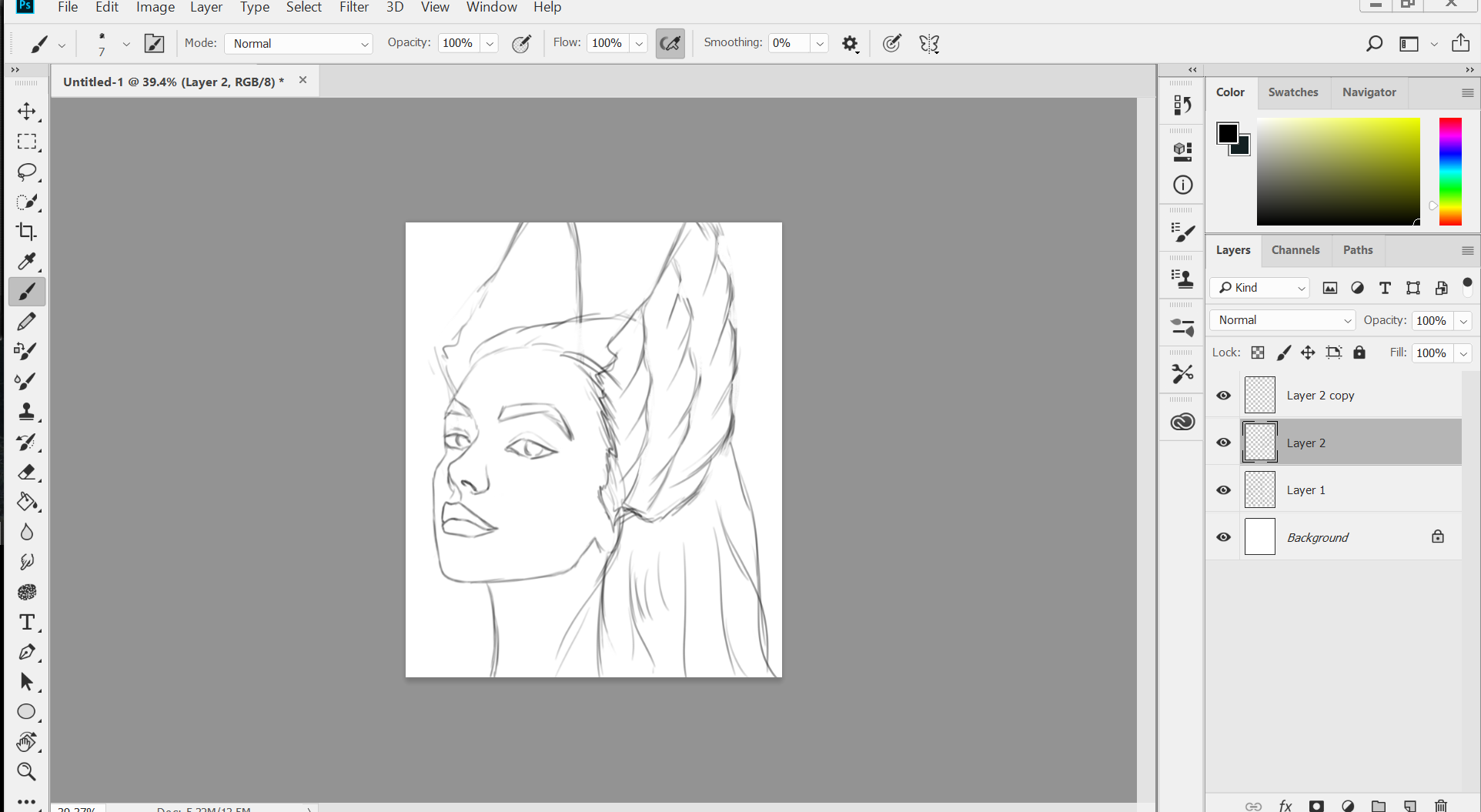
Task: Expand the layer blend mode dropdown
Action: pos(1282,320)
